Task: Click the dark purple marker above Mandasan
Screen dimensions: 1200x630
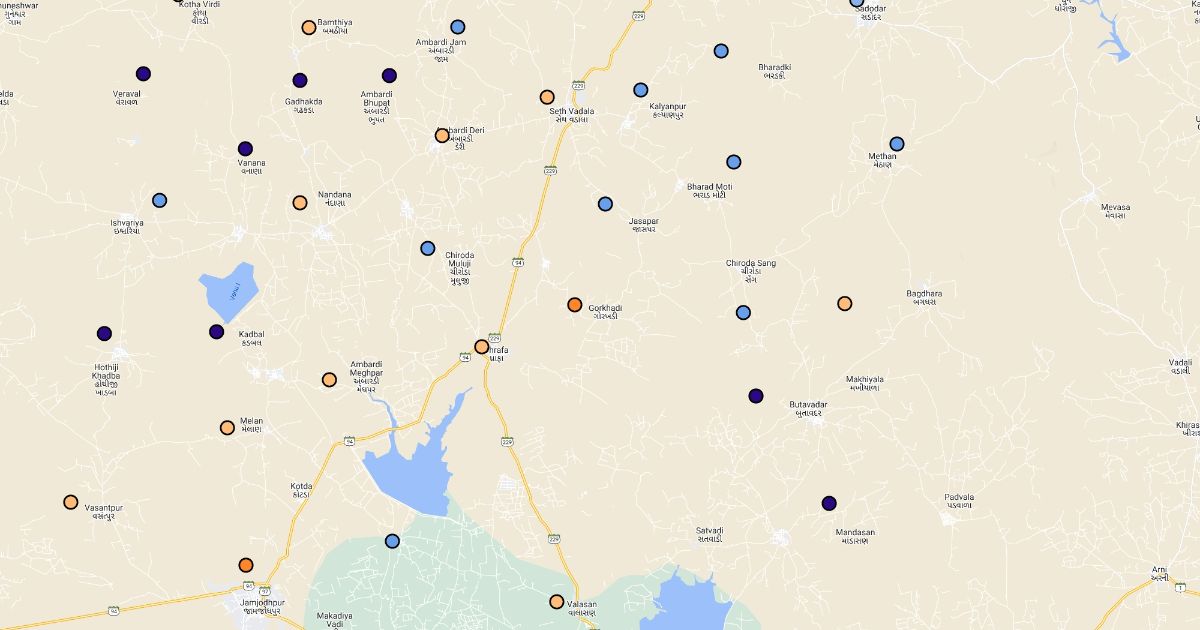Action: point(829,503)
